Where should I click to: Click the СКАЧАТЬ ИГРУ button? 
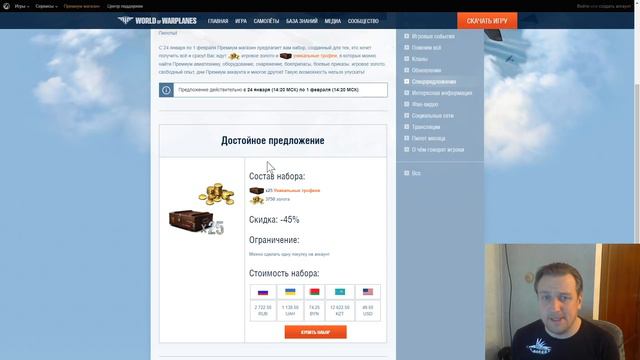487,20
